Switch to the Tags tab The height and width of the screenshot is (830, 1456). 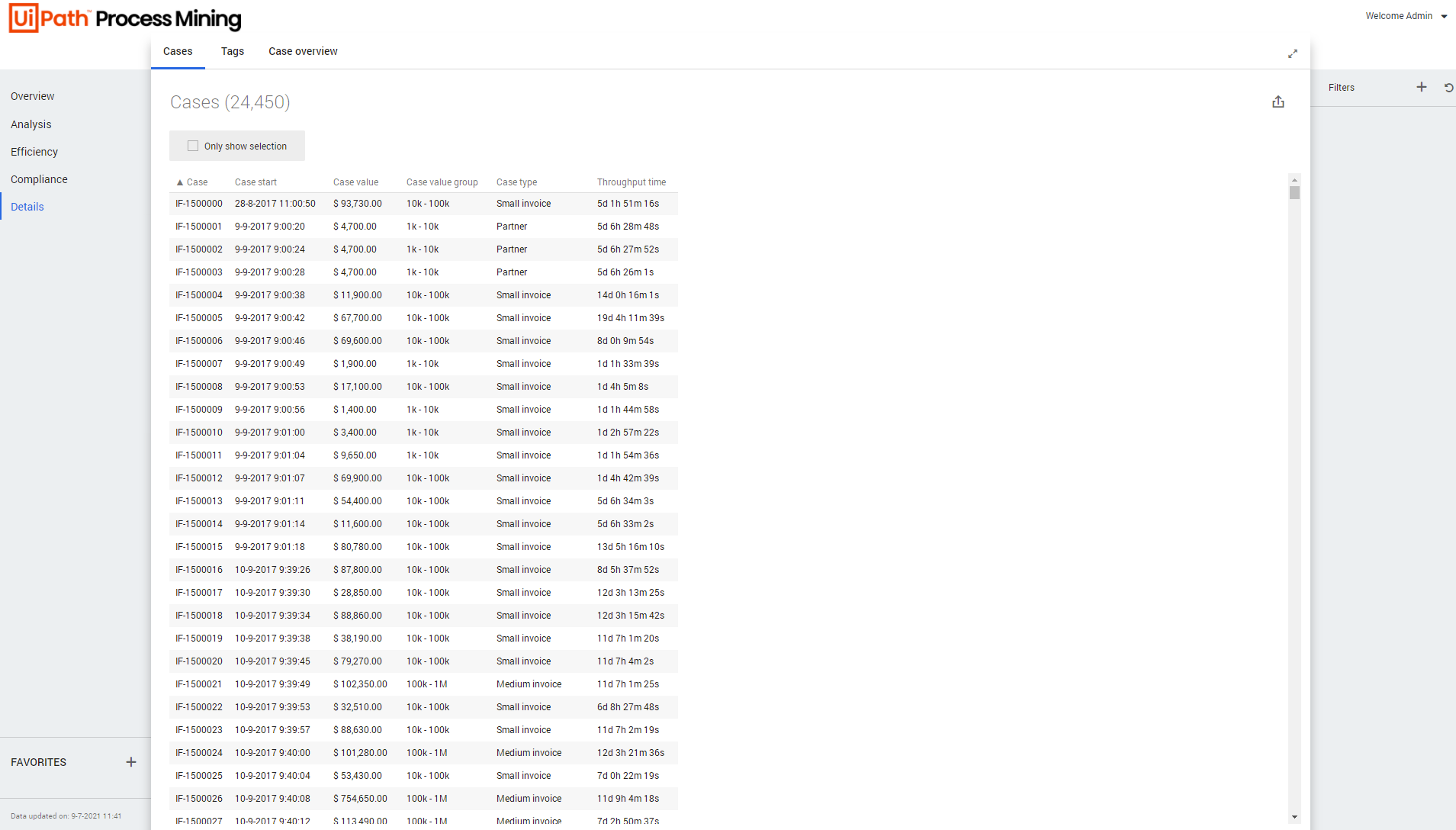click(233, 51)
